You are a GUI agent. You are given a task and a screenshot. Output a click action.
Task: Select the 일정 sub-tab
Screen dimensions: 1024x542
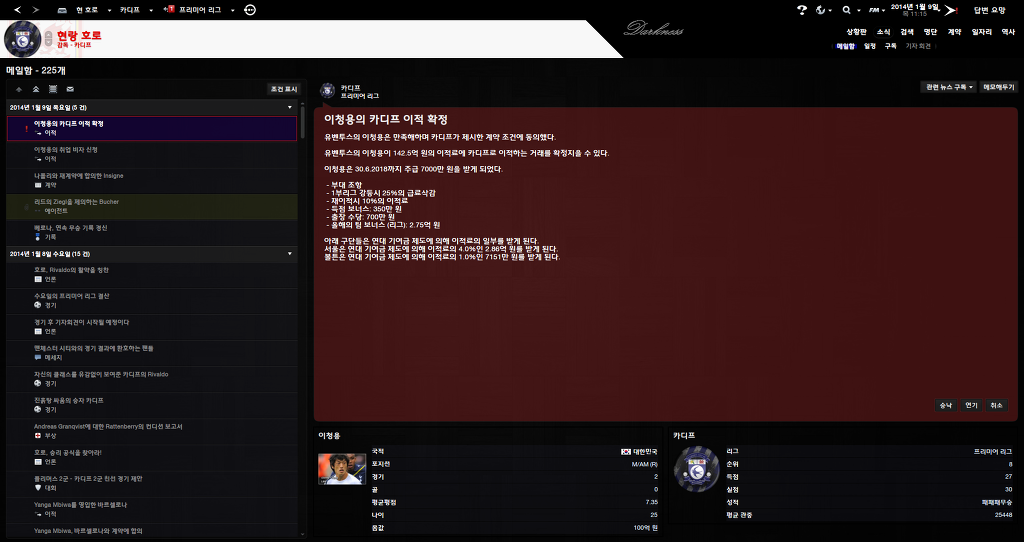[870, 46]
